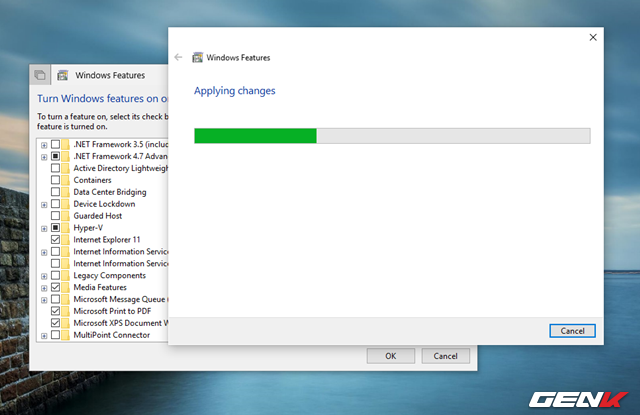Image resolution: width=640 pixels, height=415 pixels.
Task: Expand the Hyper-V node
Action: (x=44, y=229)
